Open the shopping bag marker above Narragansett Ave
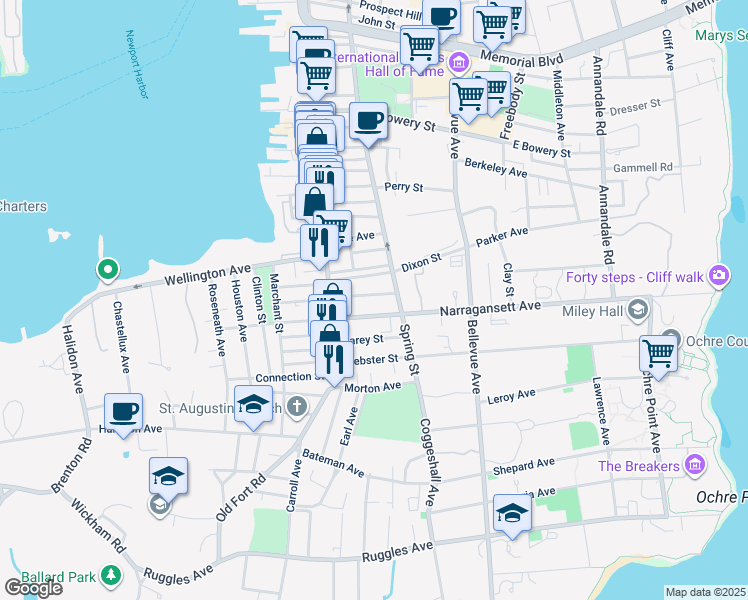This screenshot has height=600, width=748. click(333, 290)
